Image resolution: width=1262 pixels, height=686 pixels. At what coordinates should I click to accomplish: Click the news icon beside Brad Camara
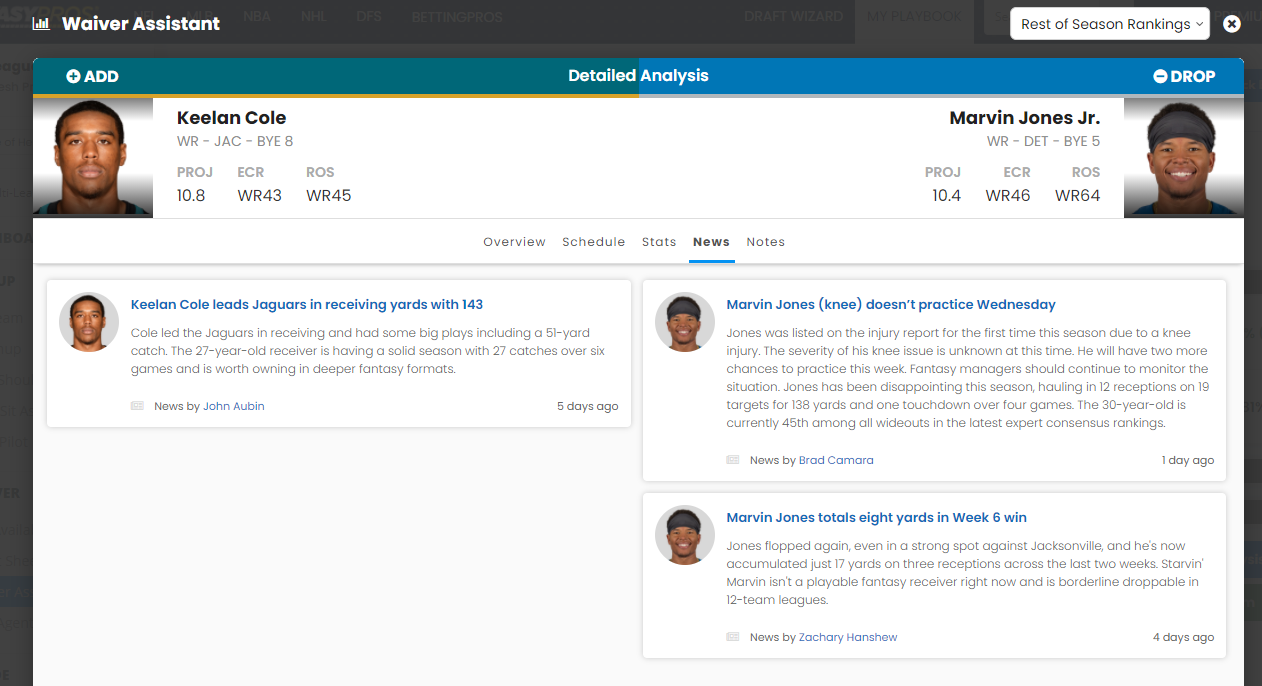pos(733,460)
